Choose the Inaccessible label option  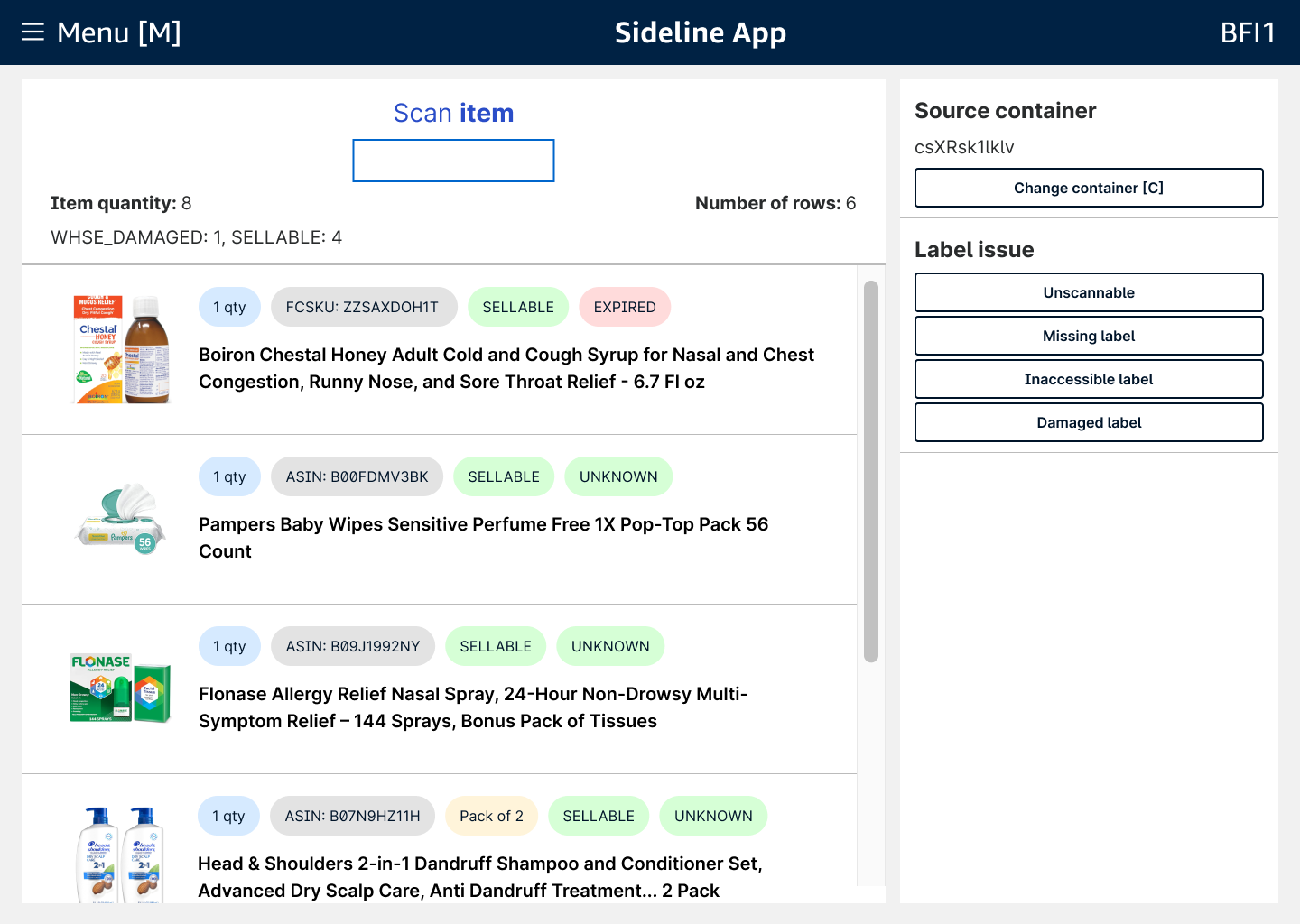1089,379
